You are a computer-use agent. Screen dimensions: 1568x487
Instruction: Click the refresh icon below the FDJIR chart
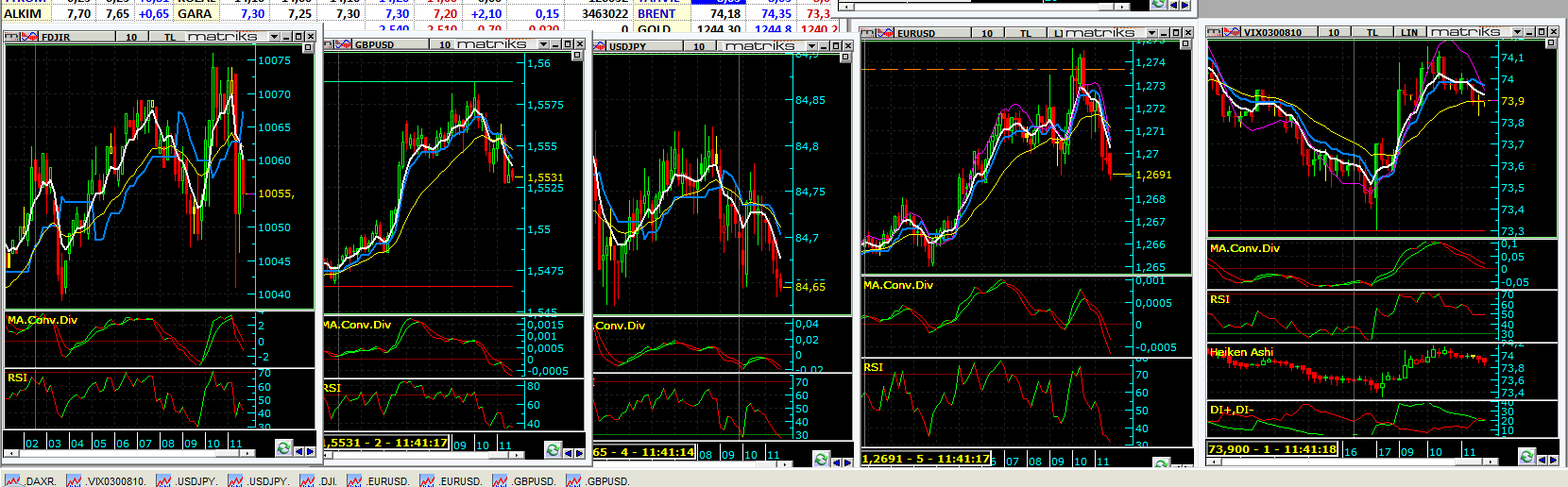point(283,447)
